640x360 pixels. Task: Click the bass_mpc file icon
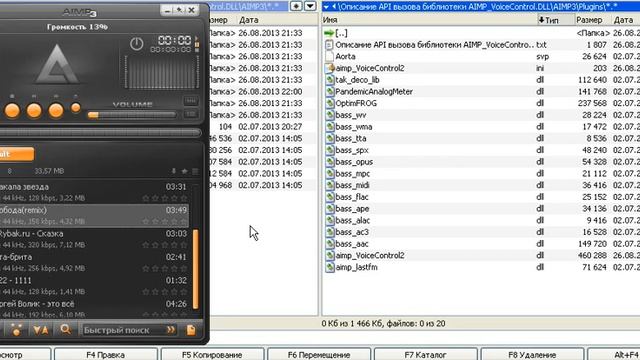coord(330,173)
